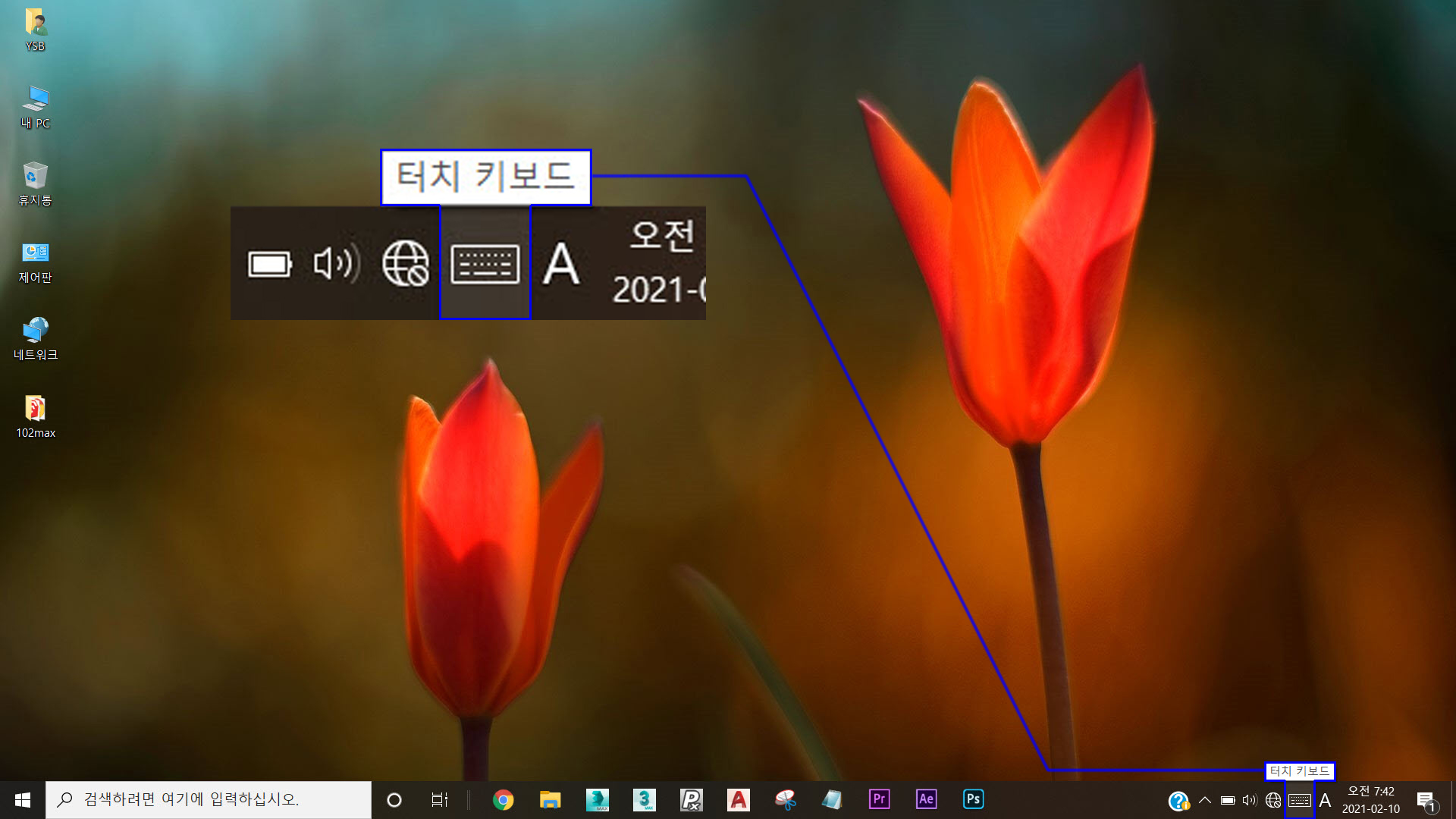Image resolution: width=1456 pixels, height=819 pixels.
Task: Open the Notepad icon in taskbar
Action: pyautogui.click(x=832, y=800)
